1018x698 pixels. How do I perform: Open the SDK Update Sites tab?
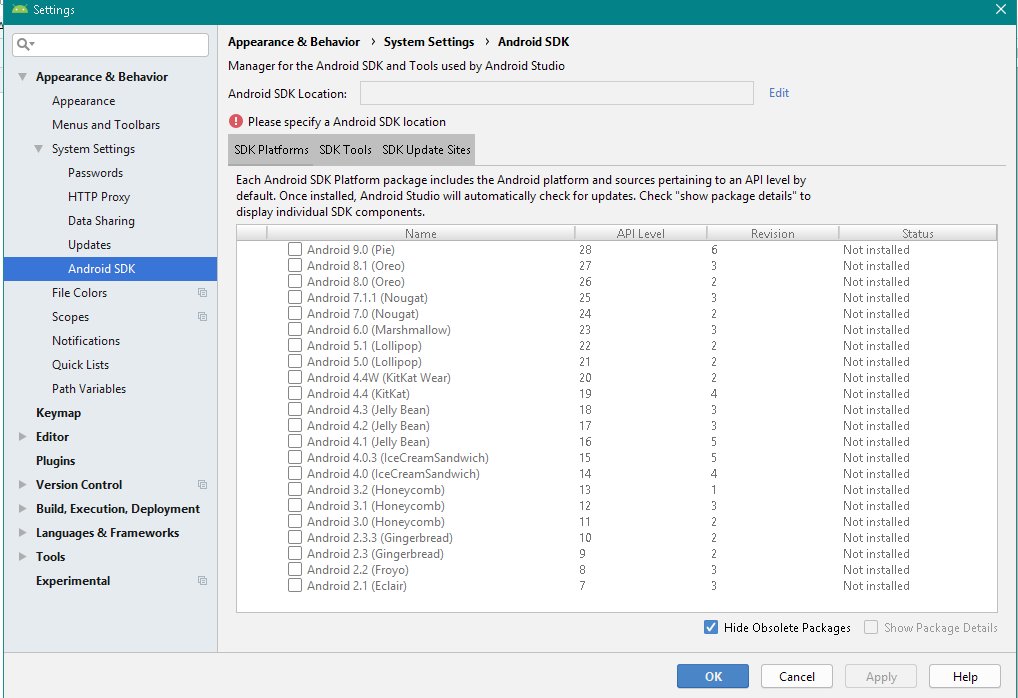point(427,150)
